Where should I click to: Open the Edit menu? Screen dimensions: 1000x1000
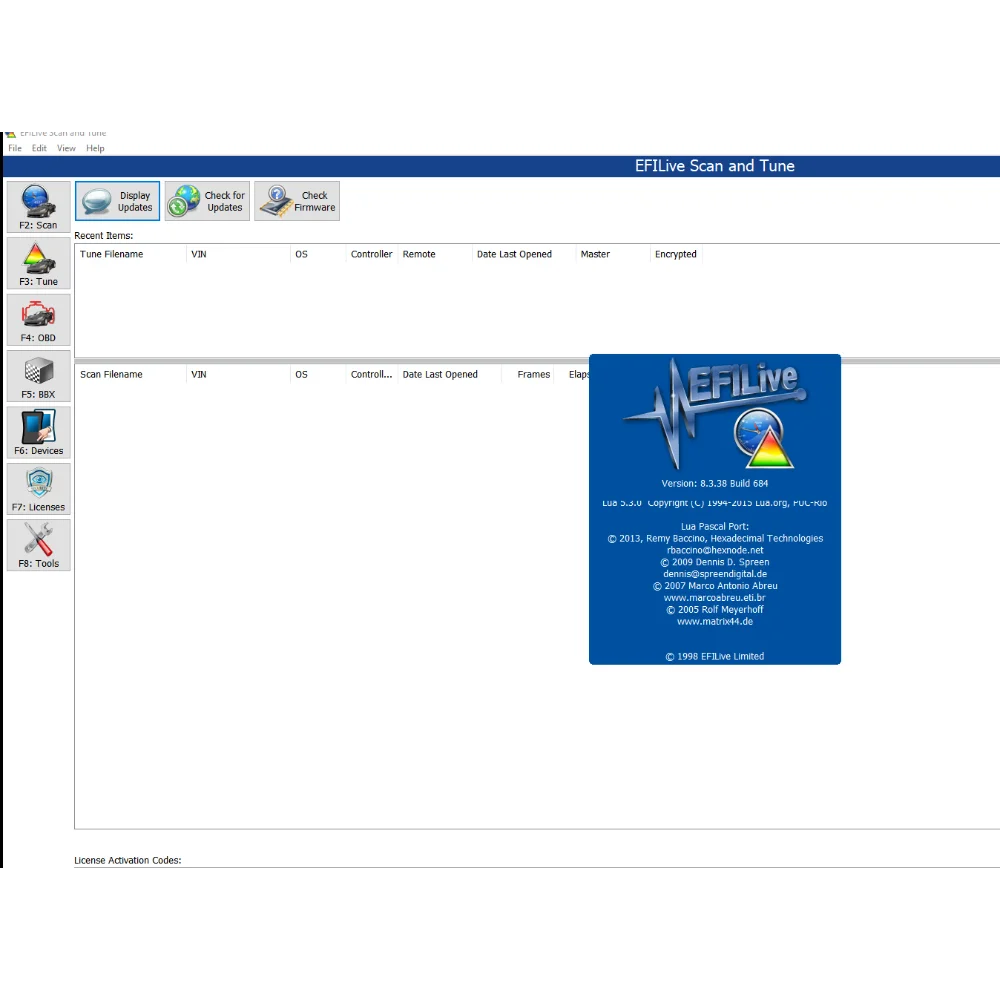39,148
